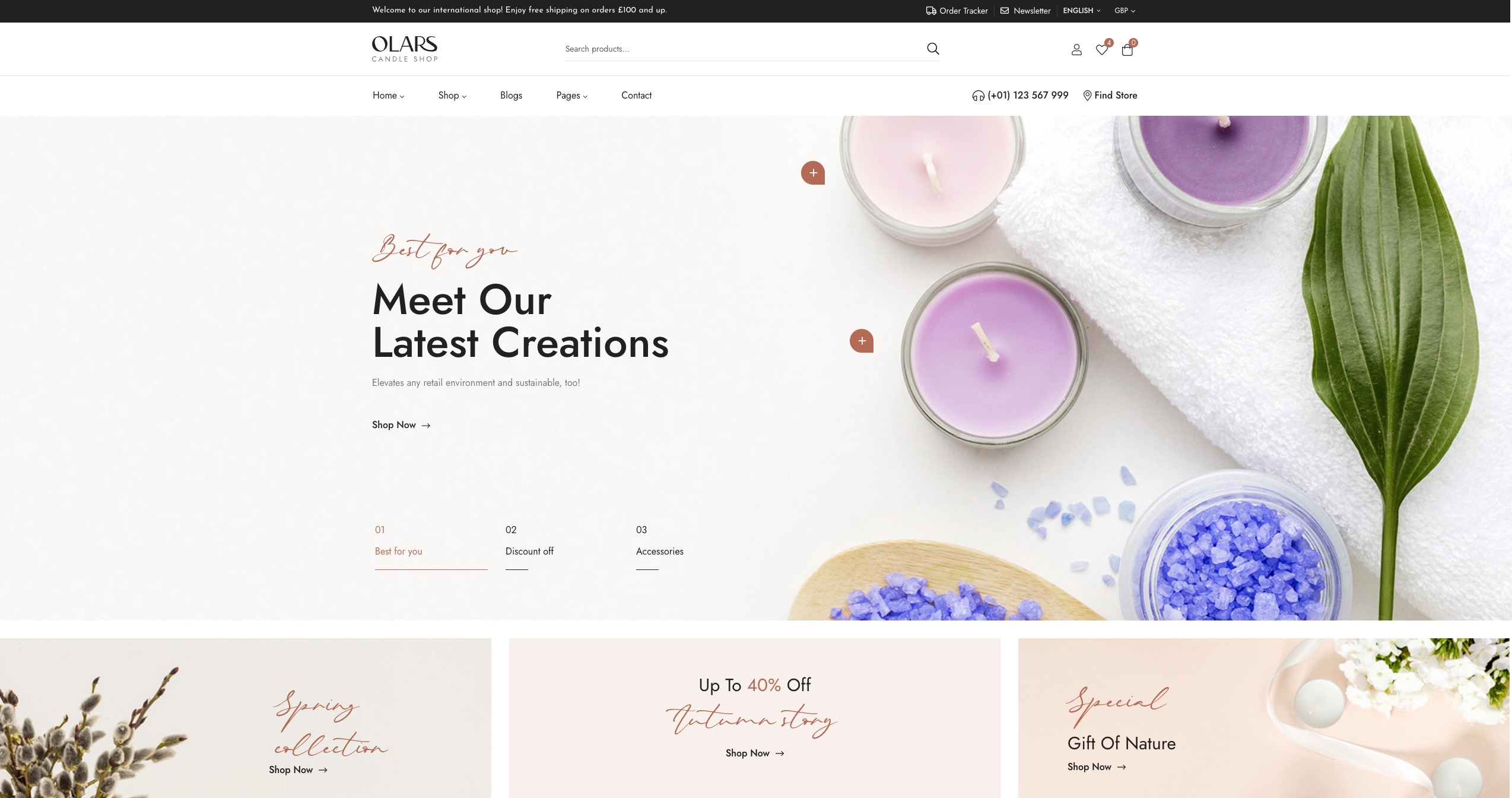1512x798 pixels.
Task: Click the shopping cart icon
Action: (1127, 48)
